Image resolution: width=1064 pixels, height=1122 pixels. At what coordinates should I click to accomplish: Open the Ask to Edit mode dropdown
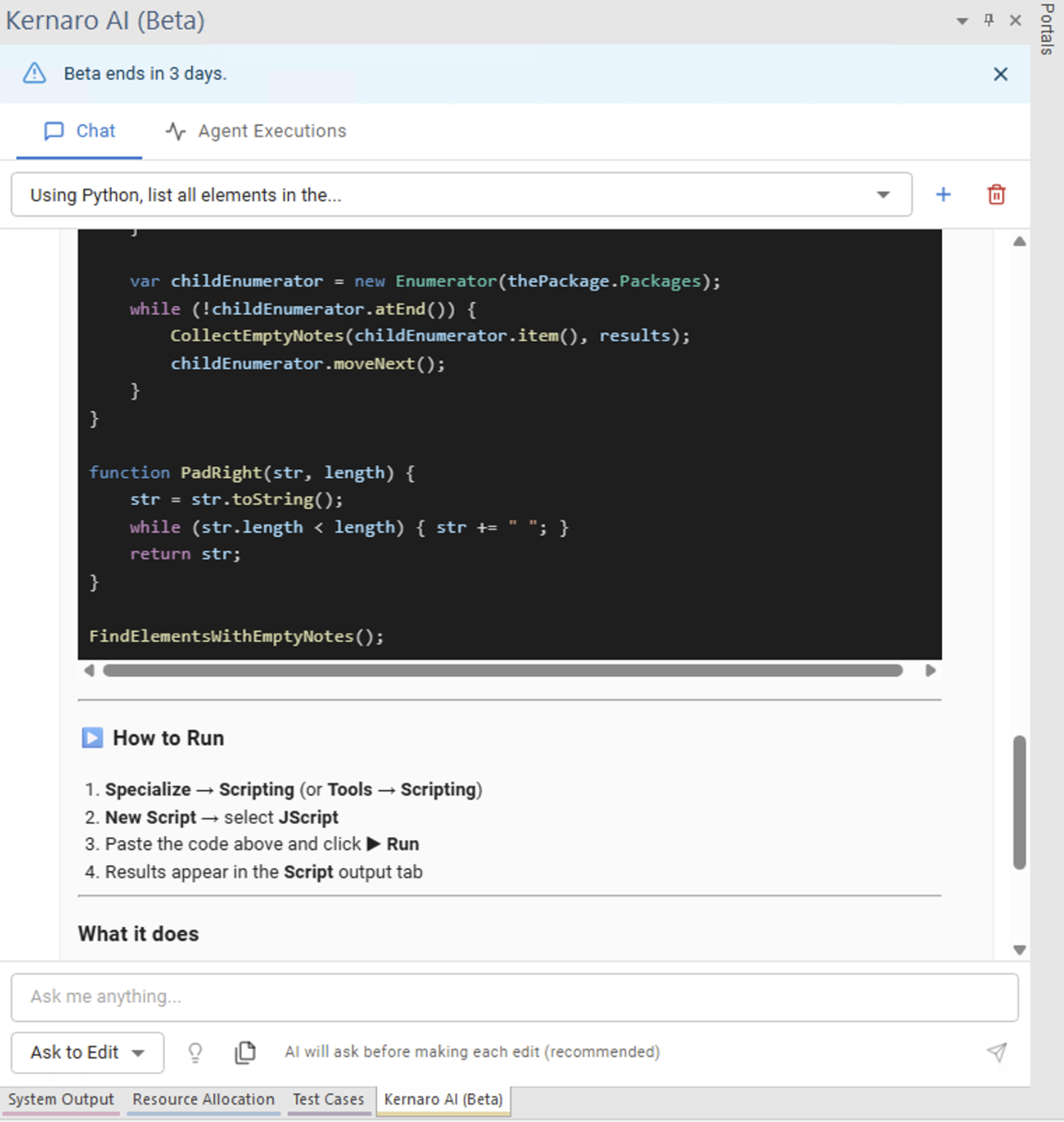coord(88,1052)
